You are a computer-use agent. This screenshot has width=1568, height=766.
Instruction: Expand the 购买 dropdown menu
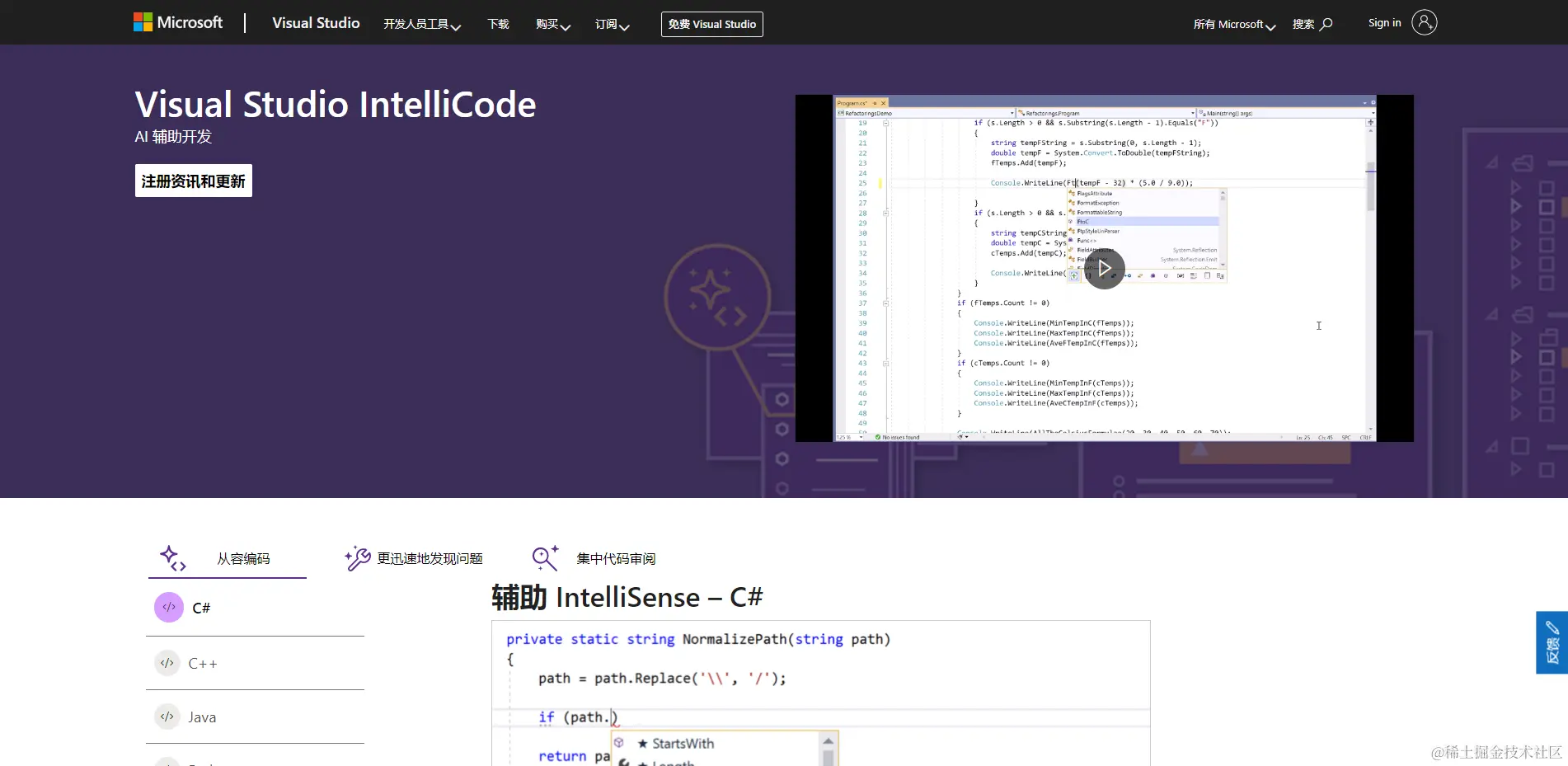(553, 24)
